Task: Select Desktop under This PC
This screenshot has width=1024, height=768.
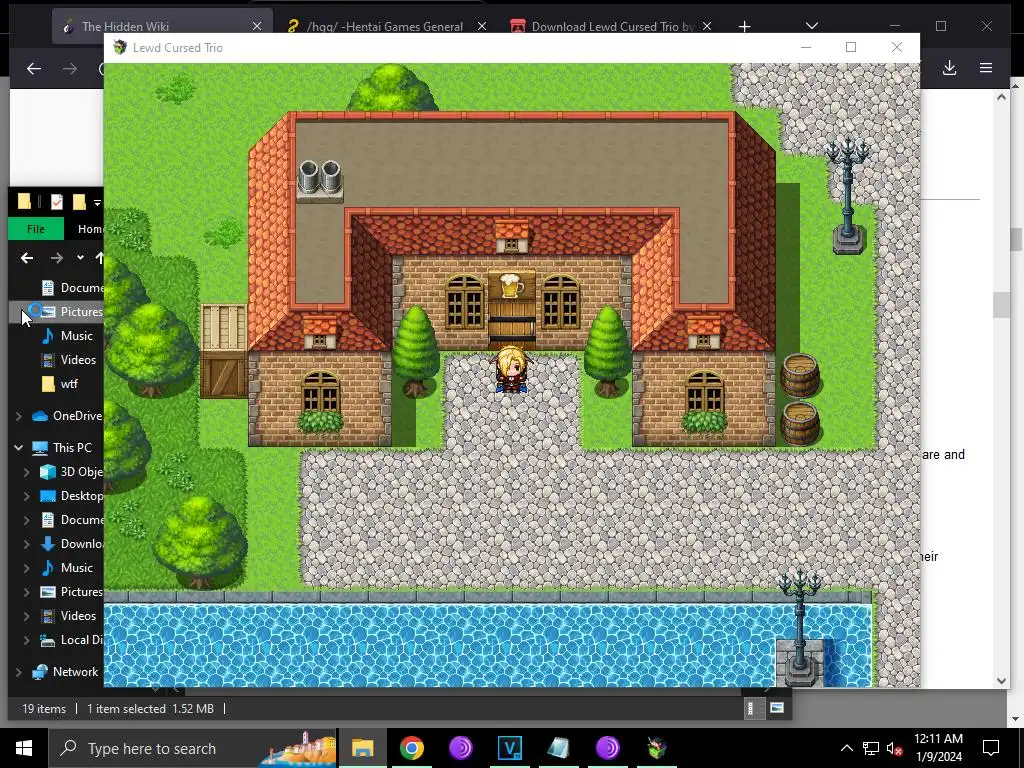Action: (72, 496)
